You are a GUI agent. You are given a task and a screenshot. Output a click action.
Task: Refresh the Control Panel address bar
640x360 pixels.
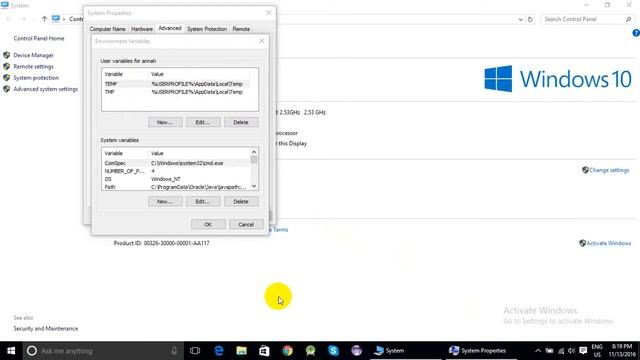pyautogui.click(x=530, y=19)
